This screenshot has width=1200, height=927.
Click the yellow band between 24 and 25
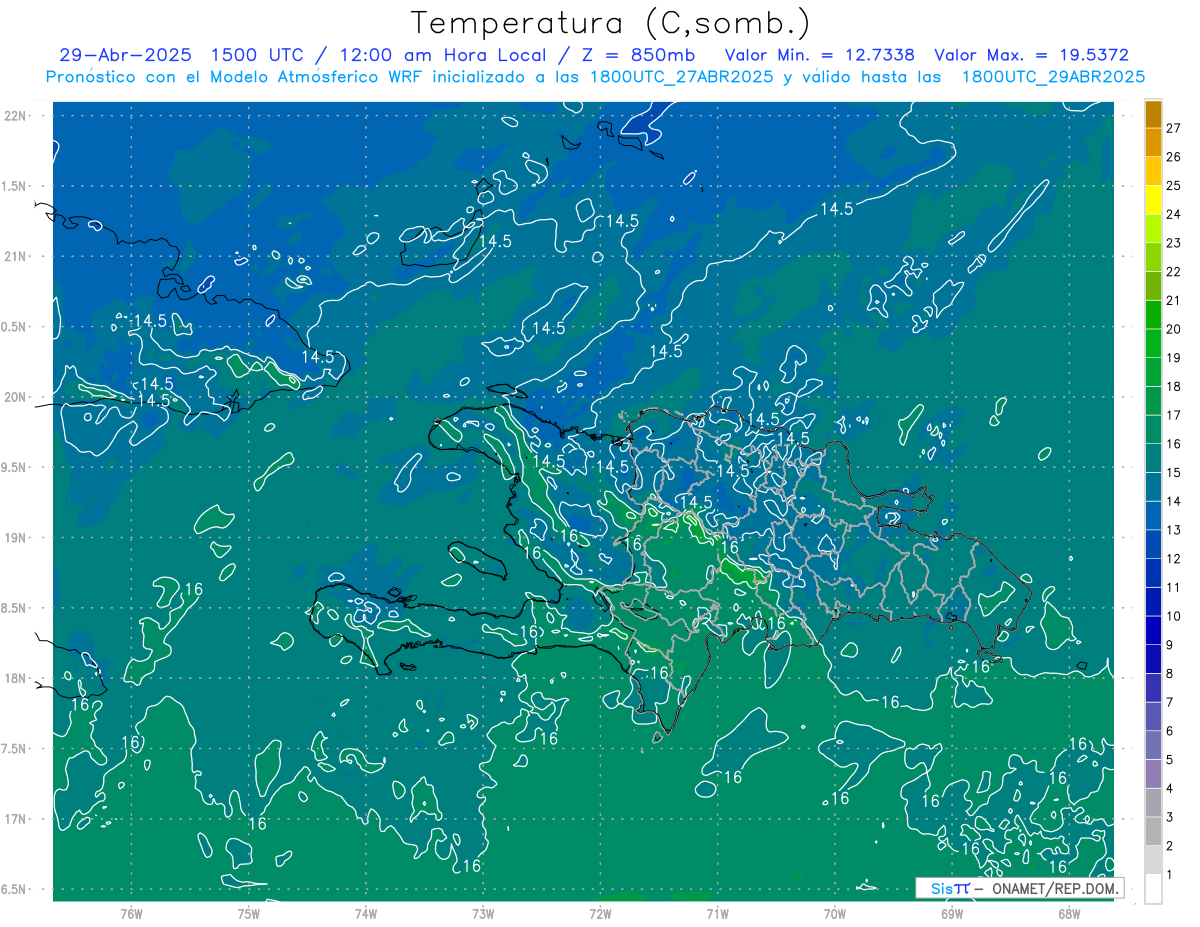click(1153, 200)
